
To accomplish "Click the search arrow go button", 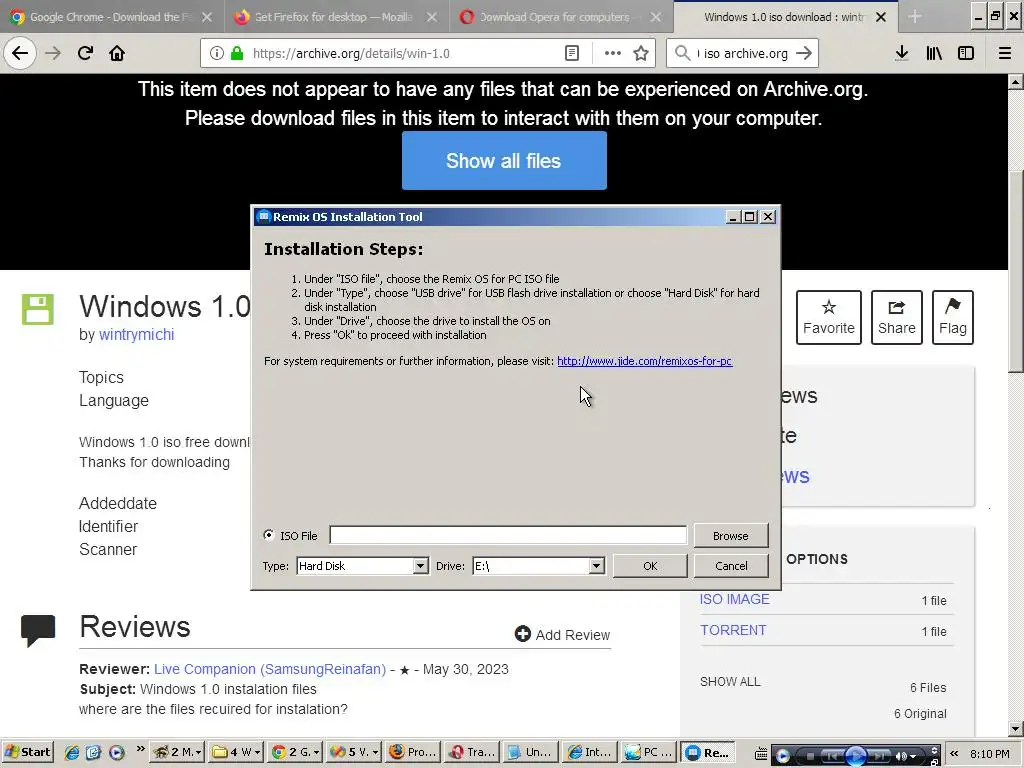I will point(804,53).
